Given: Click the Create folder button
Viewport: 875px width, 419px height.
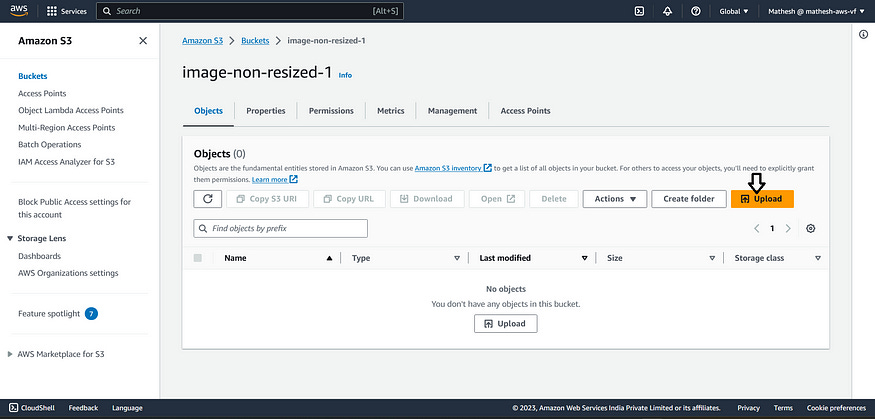Looking at the screenshot, I should 689,199.
